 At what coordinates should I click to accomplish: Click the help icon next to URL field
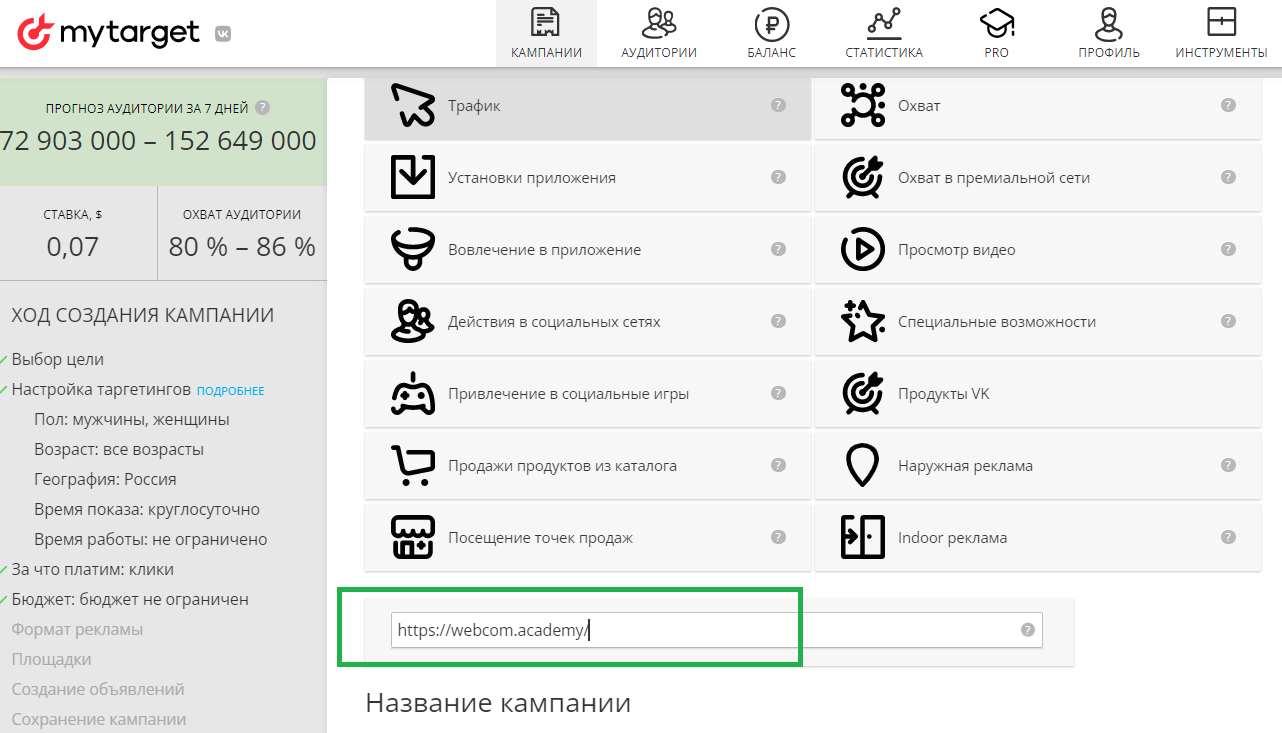pyautogui.click(x=1027, y=630)
